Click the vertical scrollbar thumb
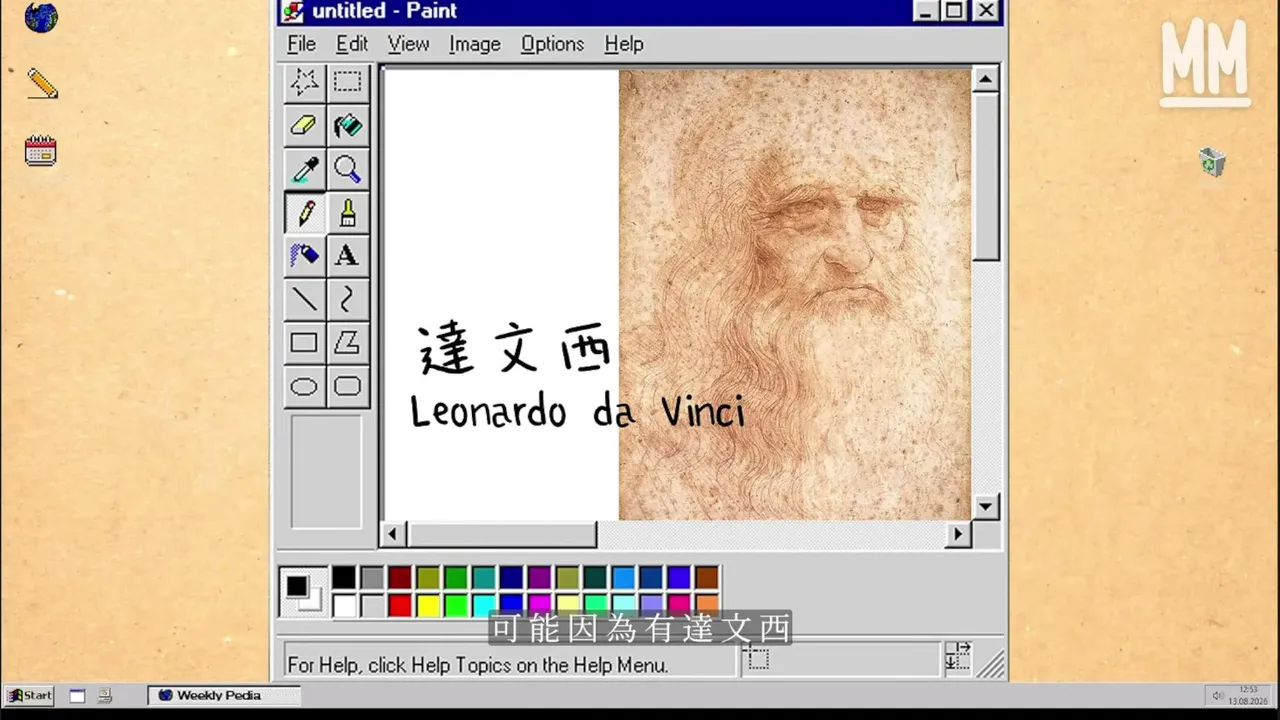 (x=986, y=177)
